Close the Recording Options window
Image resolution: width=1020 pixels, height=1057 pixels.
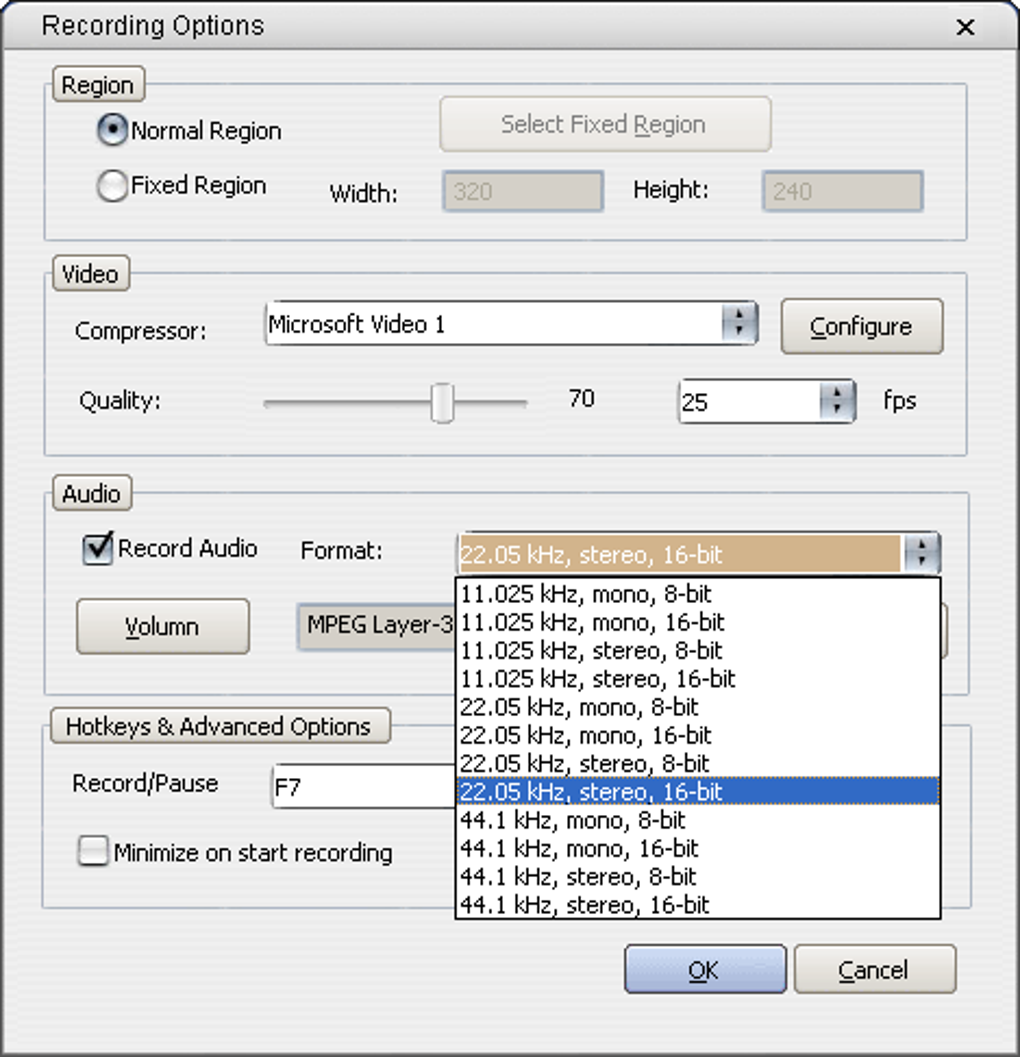click(965, 27)
